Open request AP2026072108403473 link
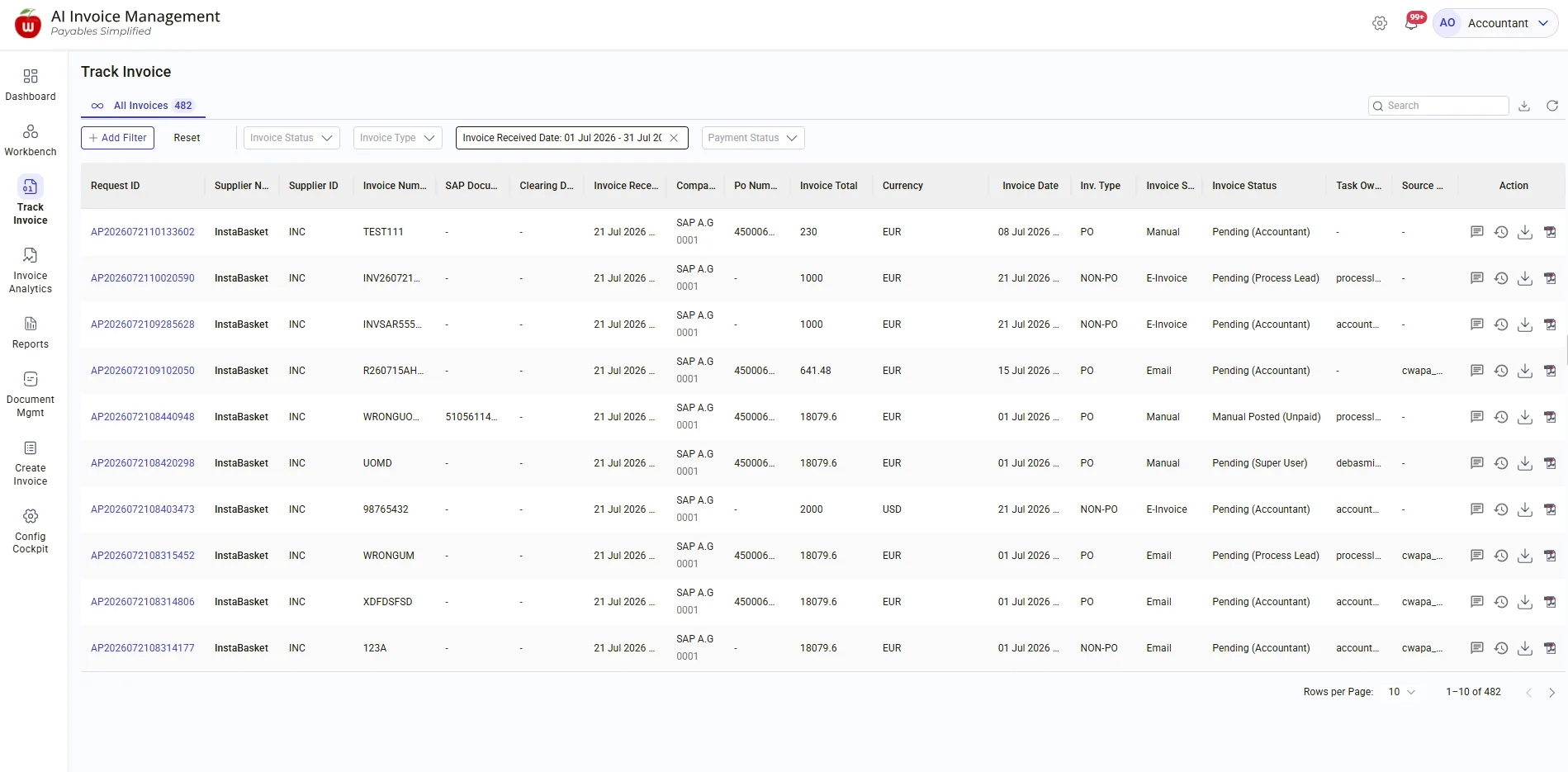This screenshot has width=1568, height=772. 143,509
